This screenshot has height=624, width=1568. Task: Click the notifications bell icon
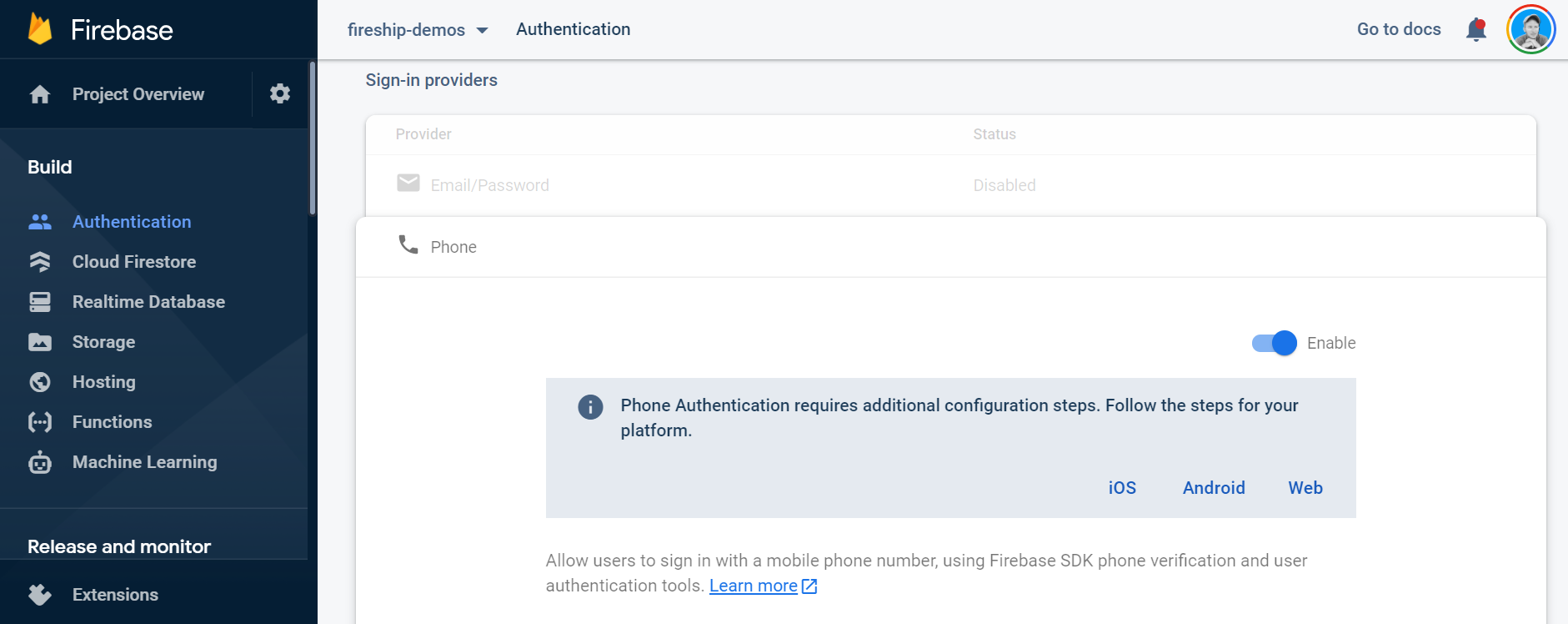(1475, 29)
